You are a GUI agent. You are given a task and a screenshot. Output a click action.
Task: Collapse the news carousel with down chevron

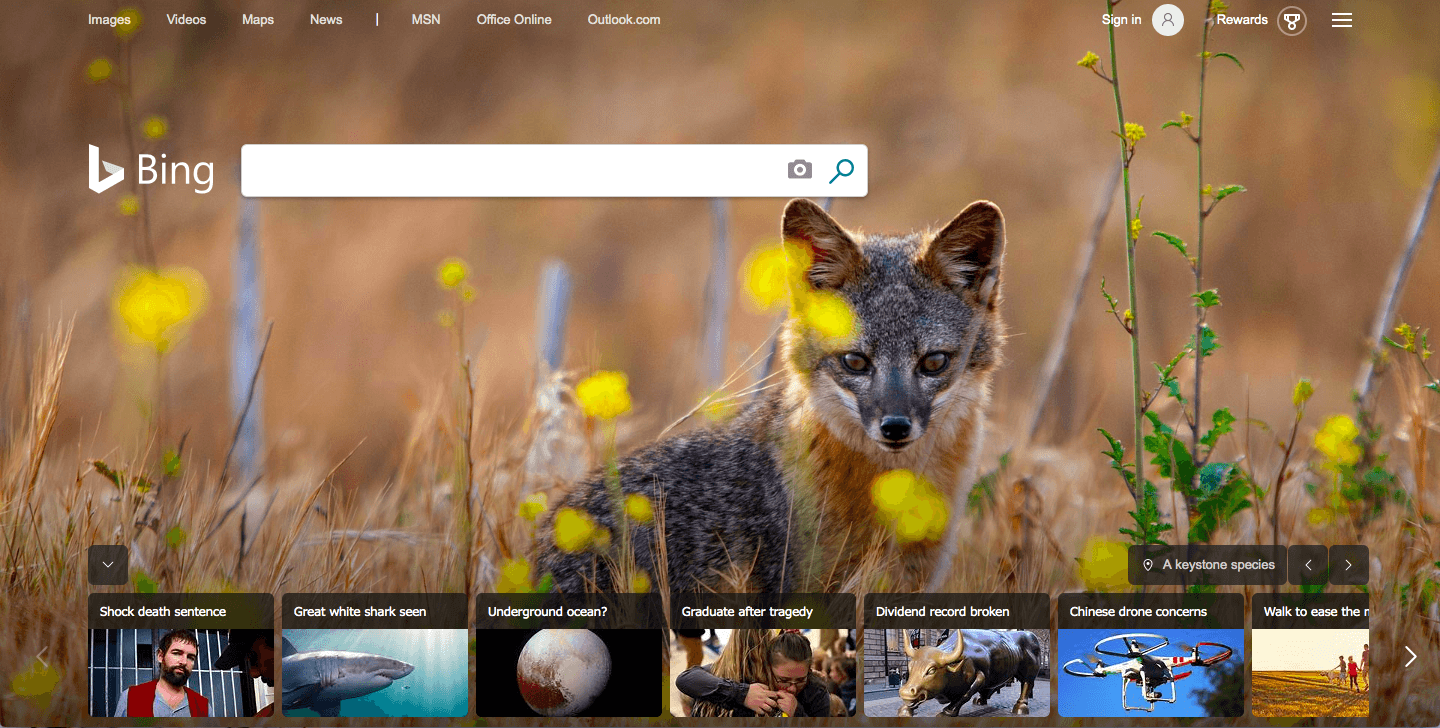coord(108,565)
